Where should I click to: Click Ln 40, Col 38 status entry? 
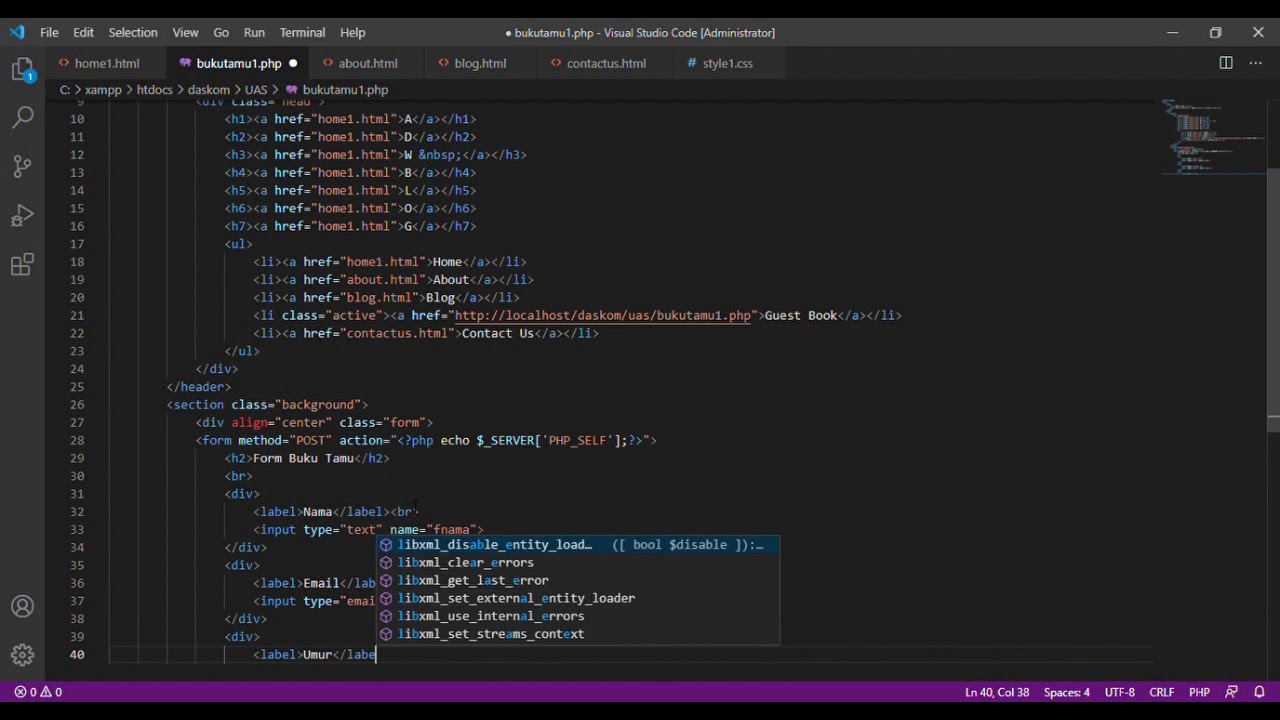997,692
